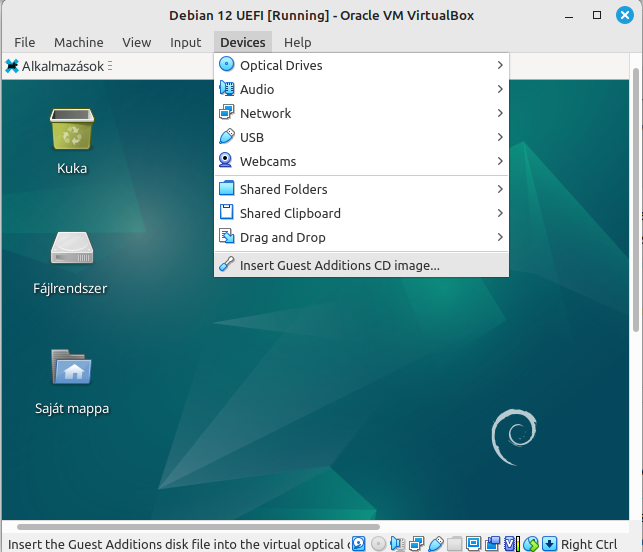This screenshot has height=552, width=643.
Task: Click the Fájlrendszer drive icon on desktop
Action: click(x=72, y=250)
